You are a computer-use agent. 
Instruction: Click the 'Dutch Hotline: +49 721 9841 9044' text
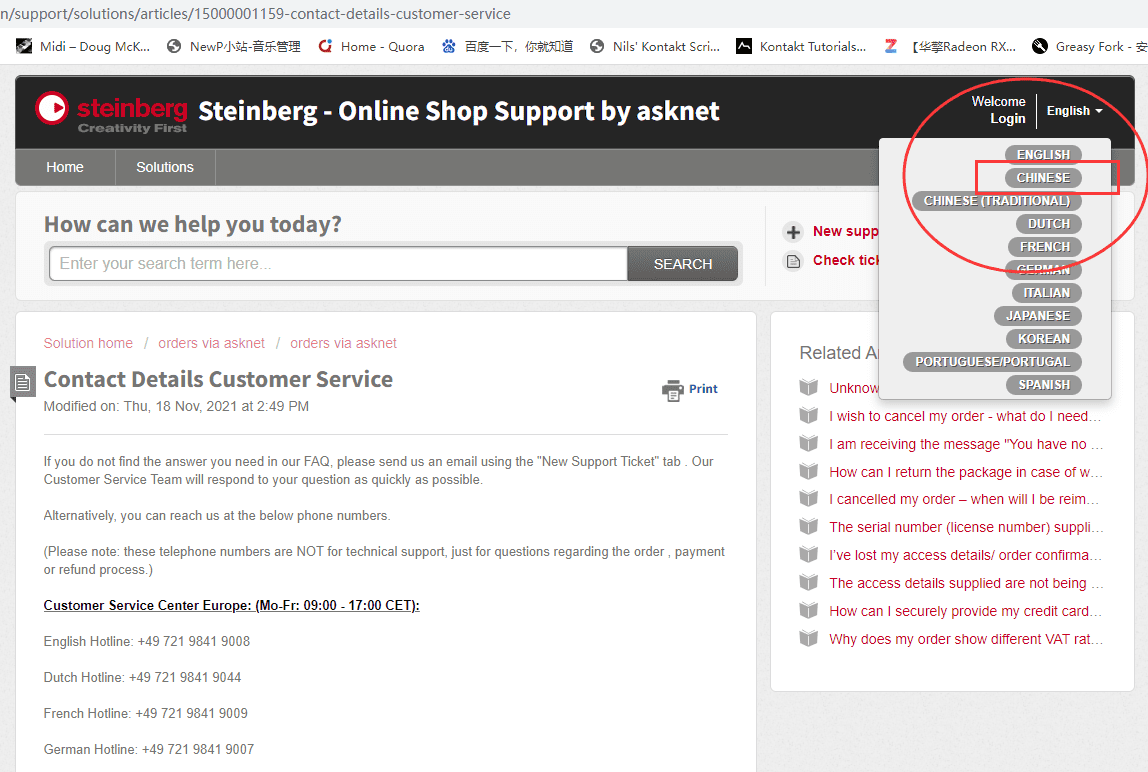[x=142, y=677]
